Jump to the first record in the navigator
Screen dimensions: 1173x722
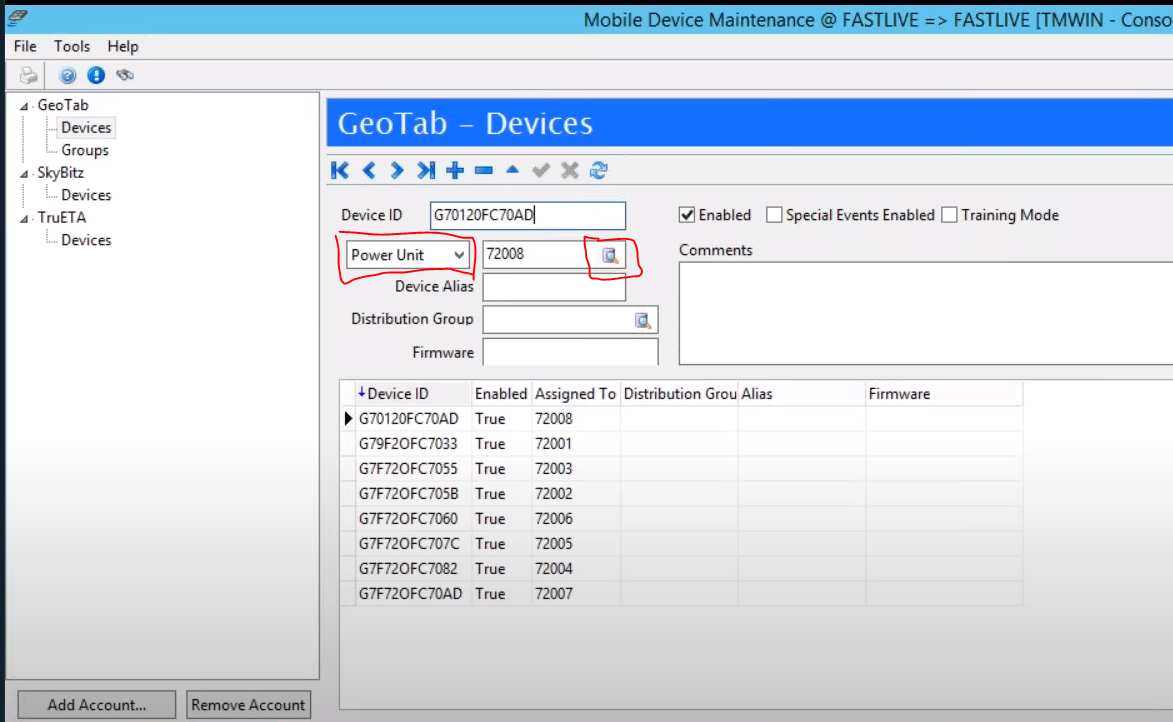click(340, 171)
